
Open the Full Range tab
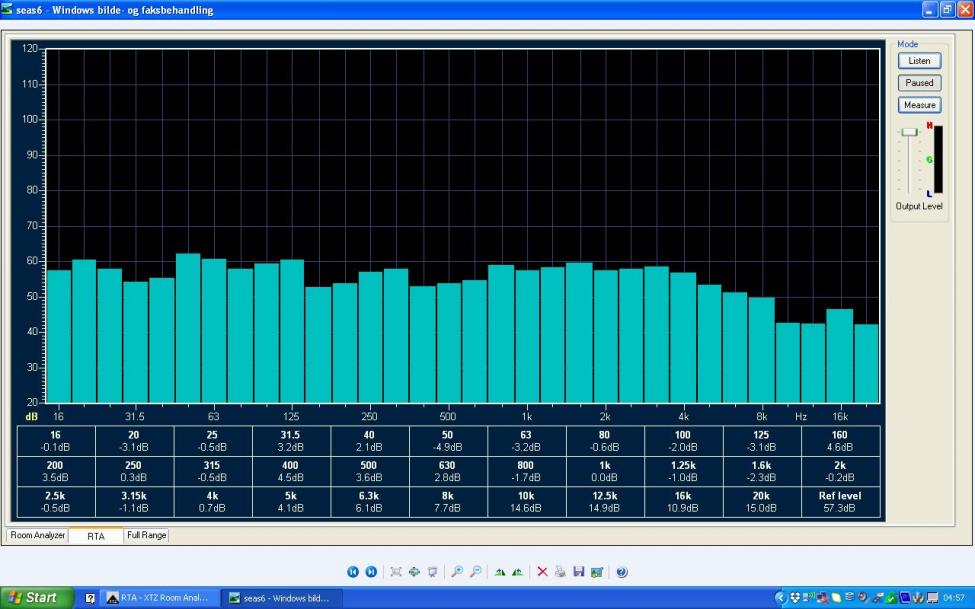tap(146, 535)
